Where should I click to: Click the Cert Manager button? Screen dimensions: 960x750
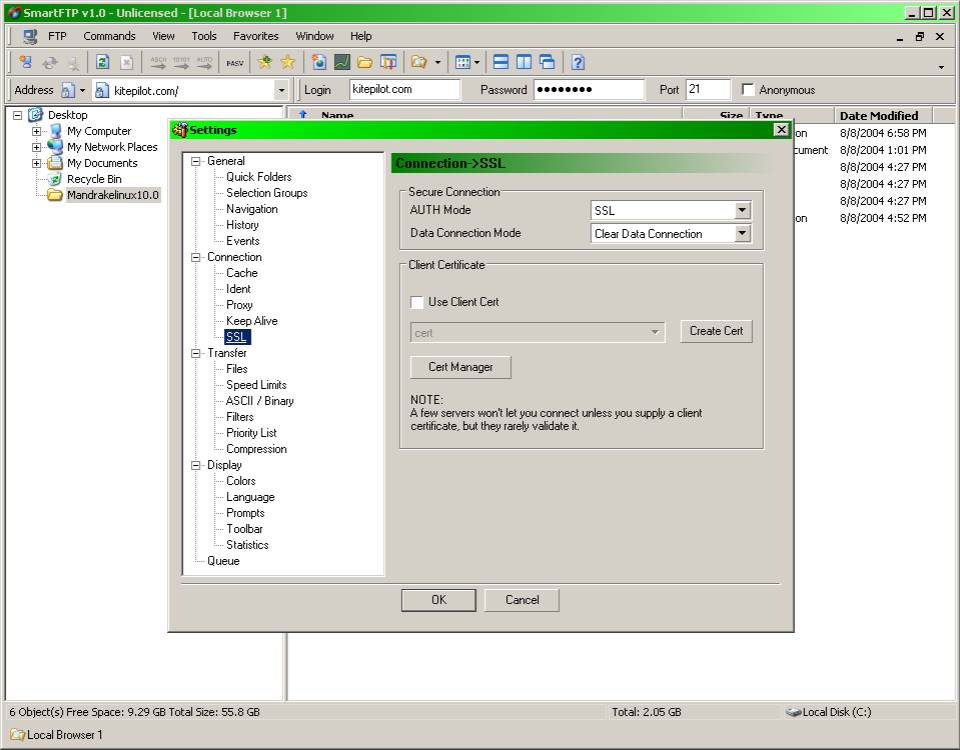pos(460,367)
